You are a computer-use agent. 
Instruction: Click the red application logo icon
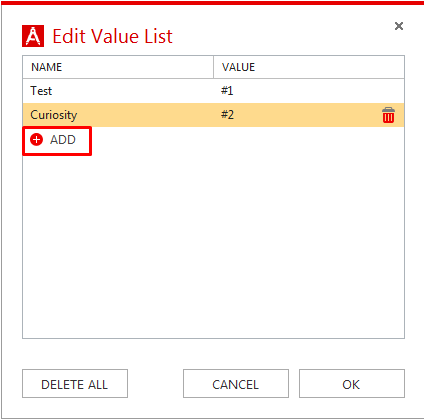click(x=33, y=36)
